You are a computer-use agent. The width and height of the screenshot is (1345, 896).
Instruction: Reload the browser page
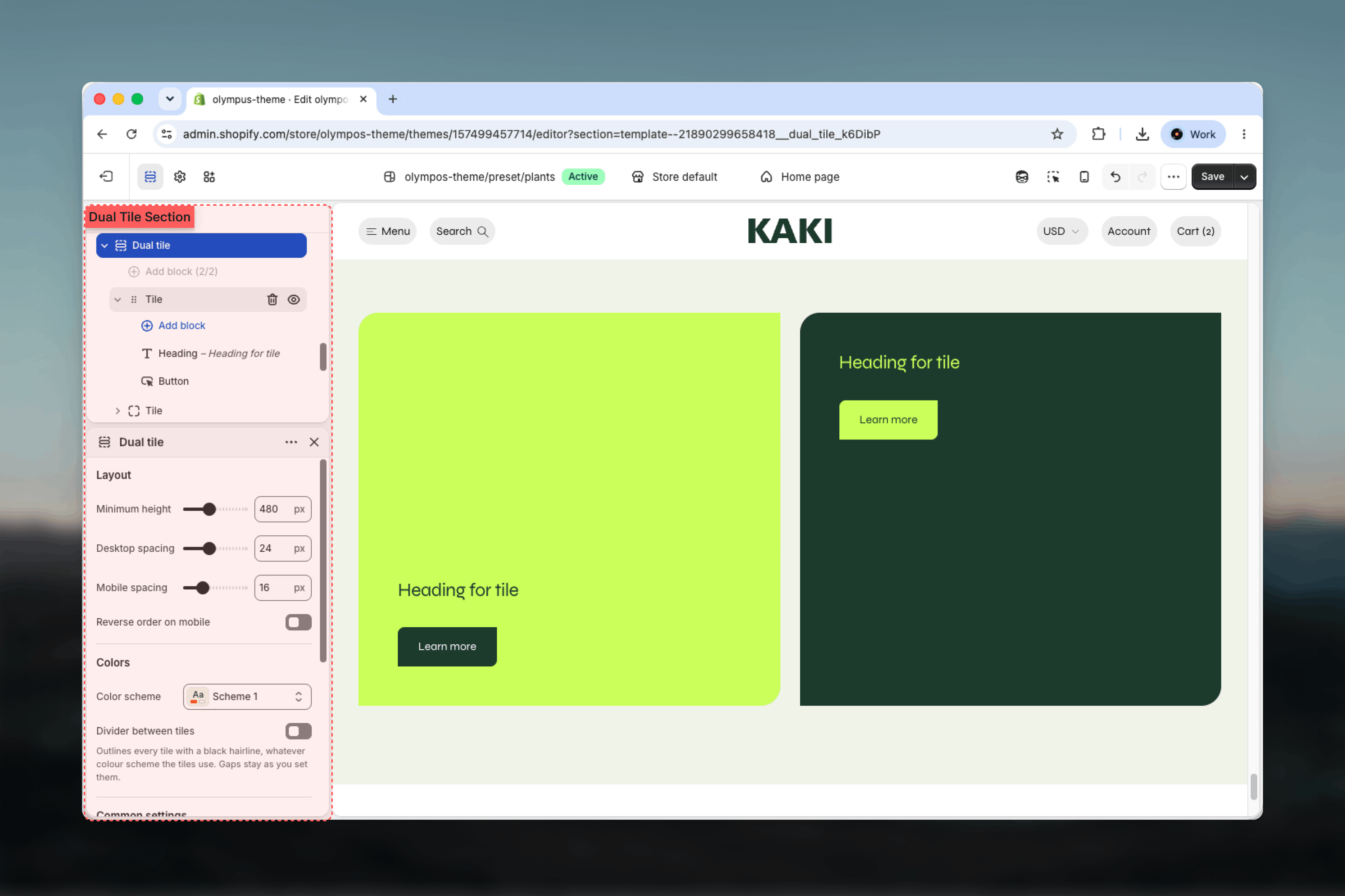click(132, 134)
